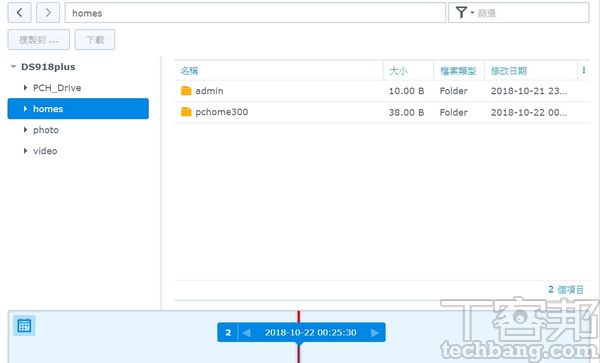Viewport: 600px width, 363px height.
Task: Select photo in the tree
Action: point(46,130)
